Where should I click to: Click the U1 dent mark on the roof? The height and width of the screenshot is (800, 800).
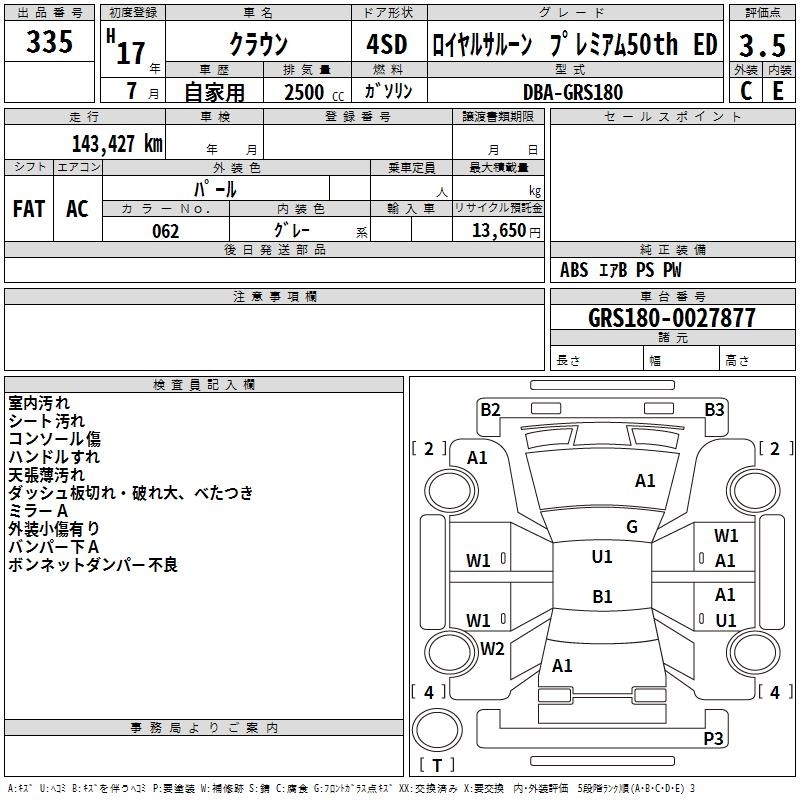click(602, 557)
